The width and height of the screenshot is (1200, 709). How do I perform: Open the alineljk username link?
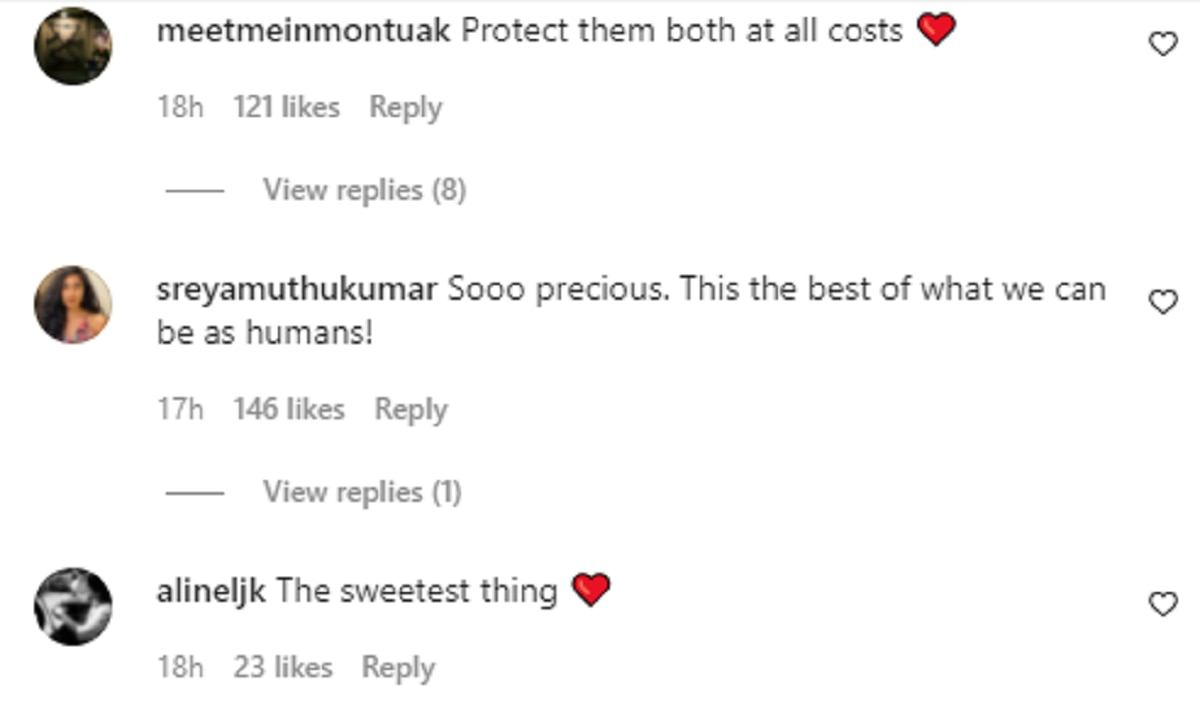[x=211, y=591]
